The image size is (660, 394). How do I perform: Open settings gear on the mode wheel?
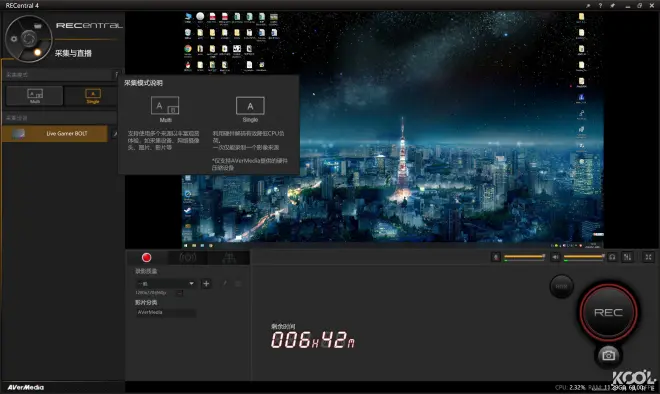tap(14, 39)
